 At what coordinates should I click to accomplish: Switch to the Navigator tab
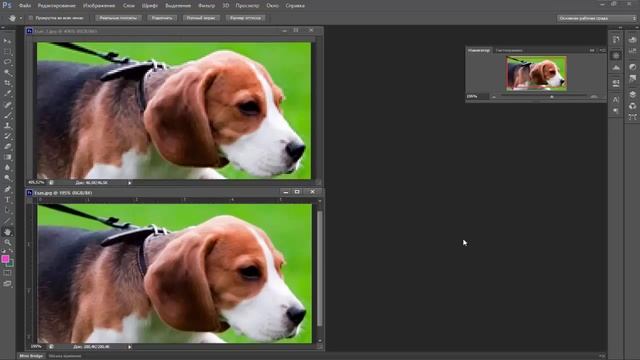tap(479, 50)
